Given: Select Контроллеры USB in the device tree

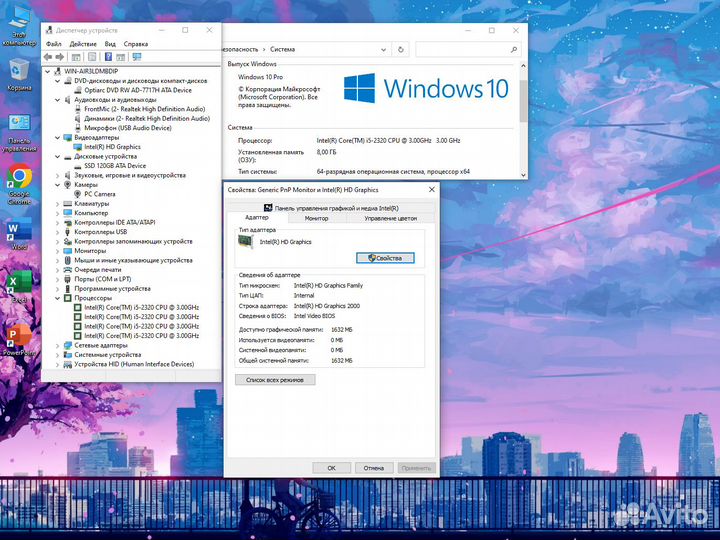Looking at the screenshot, I should (101, 232).
